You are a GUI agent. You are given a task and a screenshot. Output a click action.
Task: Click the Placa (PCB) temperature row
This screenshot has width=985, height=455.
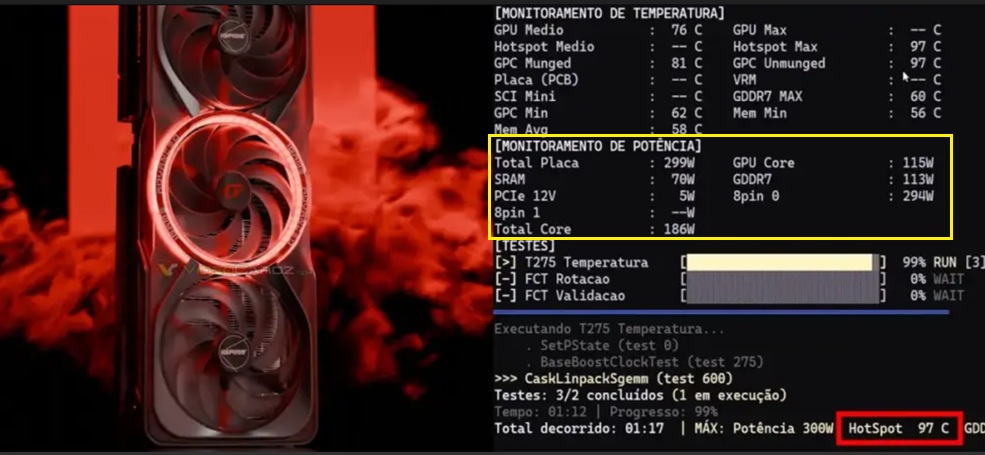(598, 80)
